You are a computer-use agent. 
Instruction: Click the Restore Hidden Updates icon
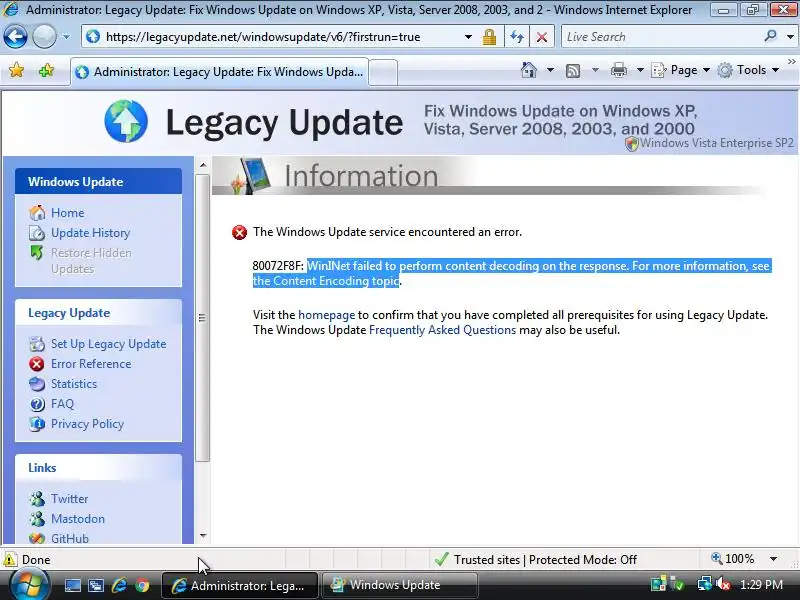pyautogui.click(x=37, y=253)
